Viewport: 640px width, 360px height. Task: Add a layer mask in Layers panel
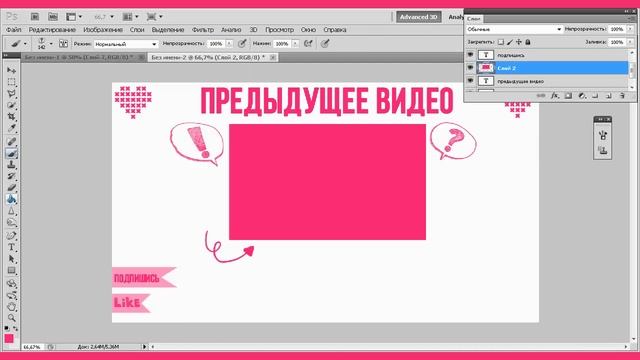pos(568,96)
